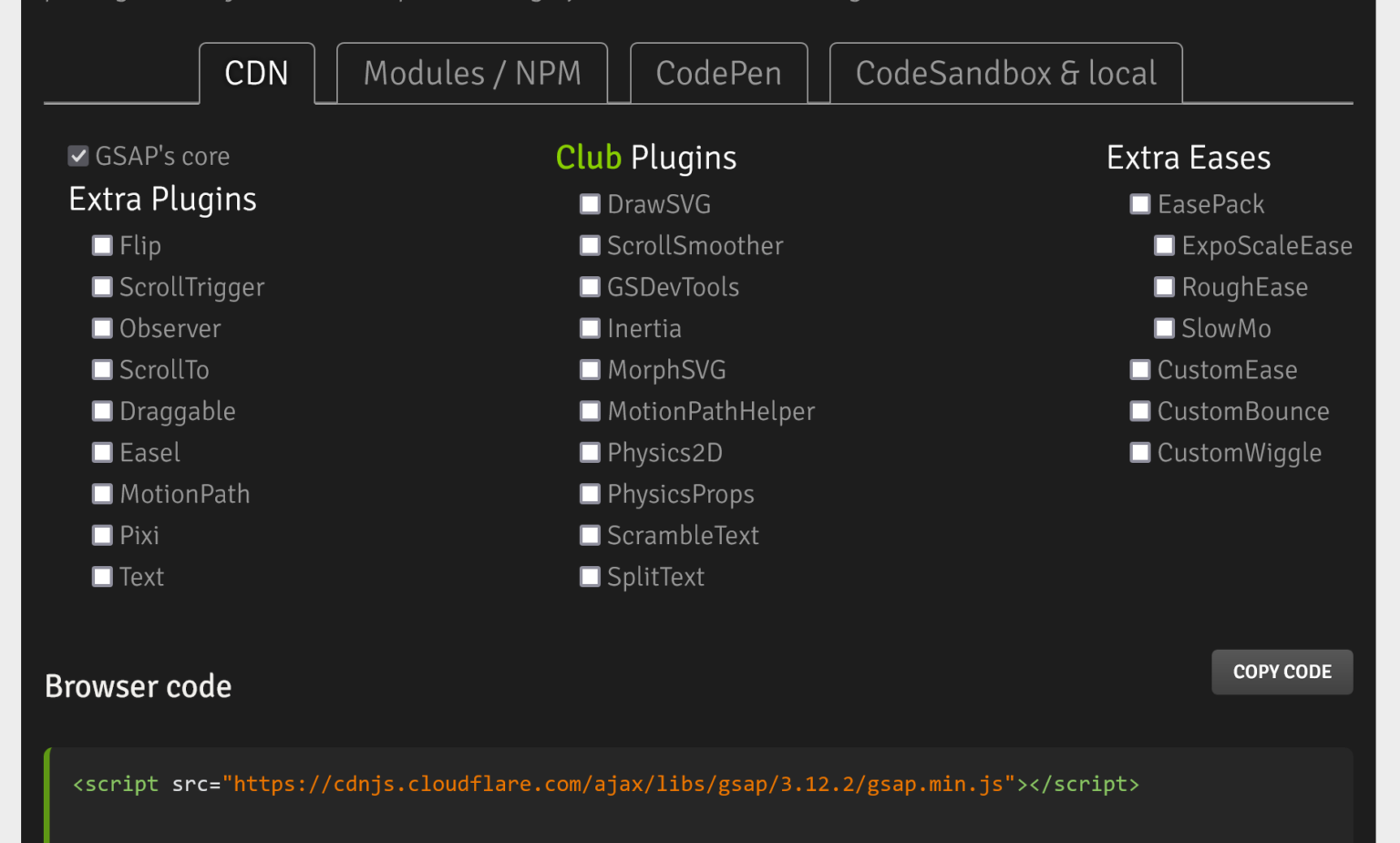Enable the Draggable plugin
1400x843 pixels.
(102, 412)
